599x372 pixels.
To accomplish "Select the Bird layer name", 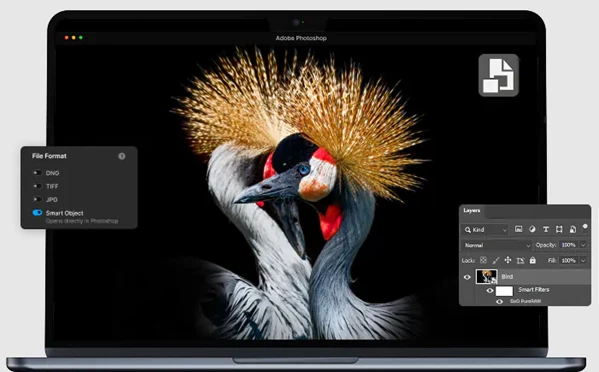I will point(507,277).
